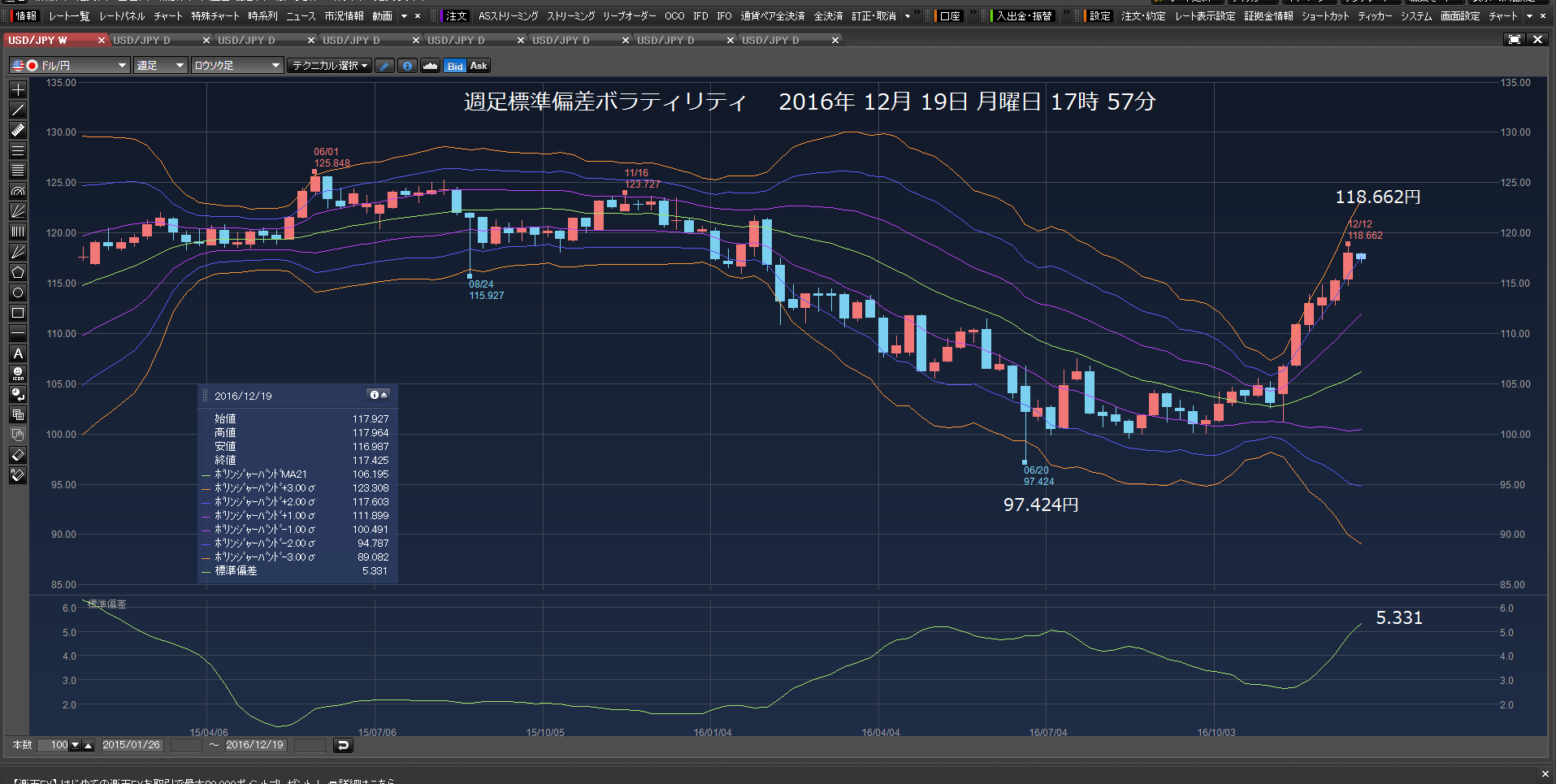
Task: Switch price display to Bid
Action: click(x=455, y=66)
